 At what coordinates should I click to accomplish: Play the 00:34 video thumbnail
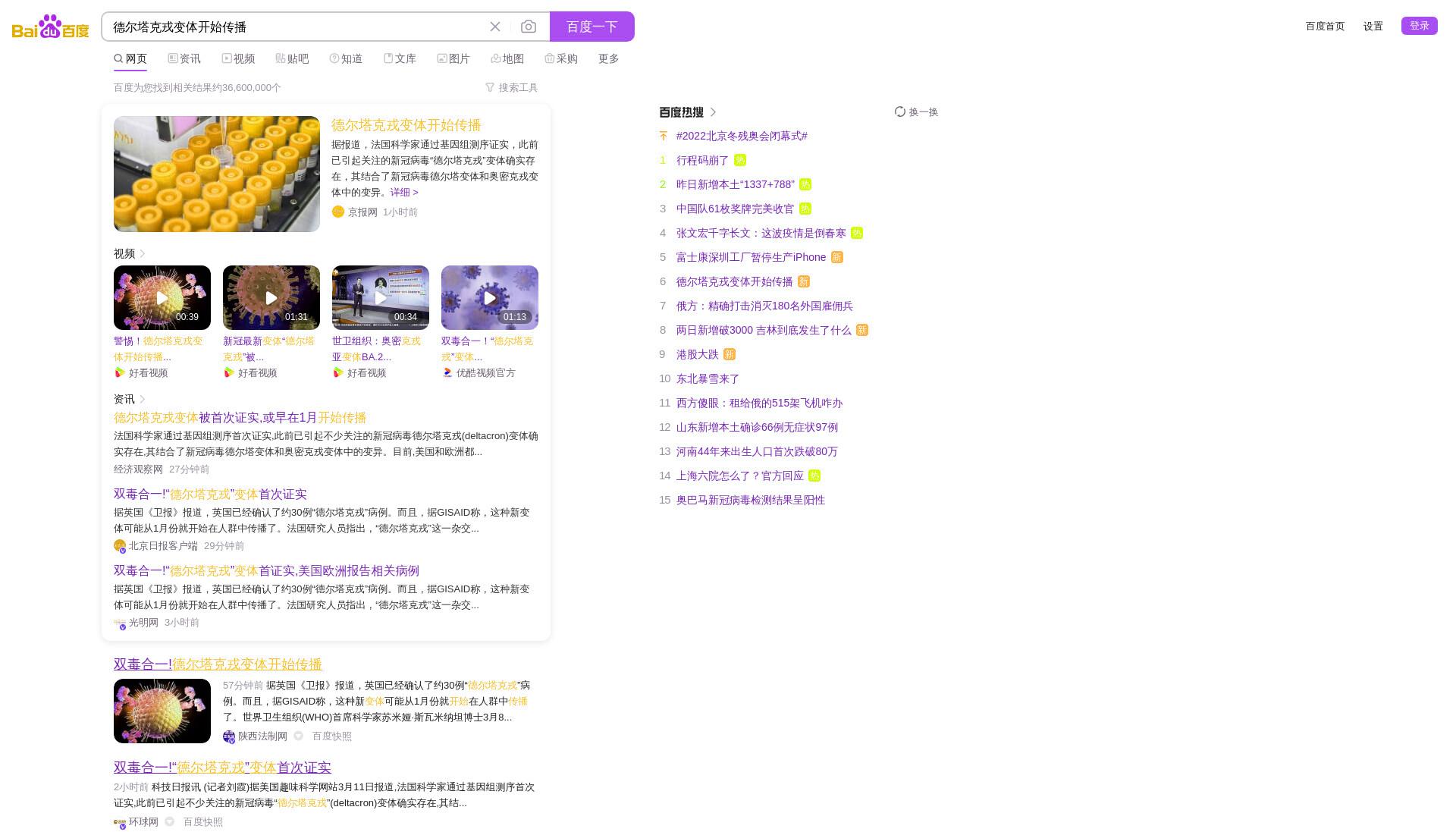[381, 297]
